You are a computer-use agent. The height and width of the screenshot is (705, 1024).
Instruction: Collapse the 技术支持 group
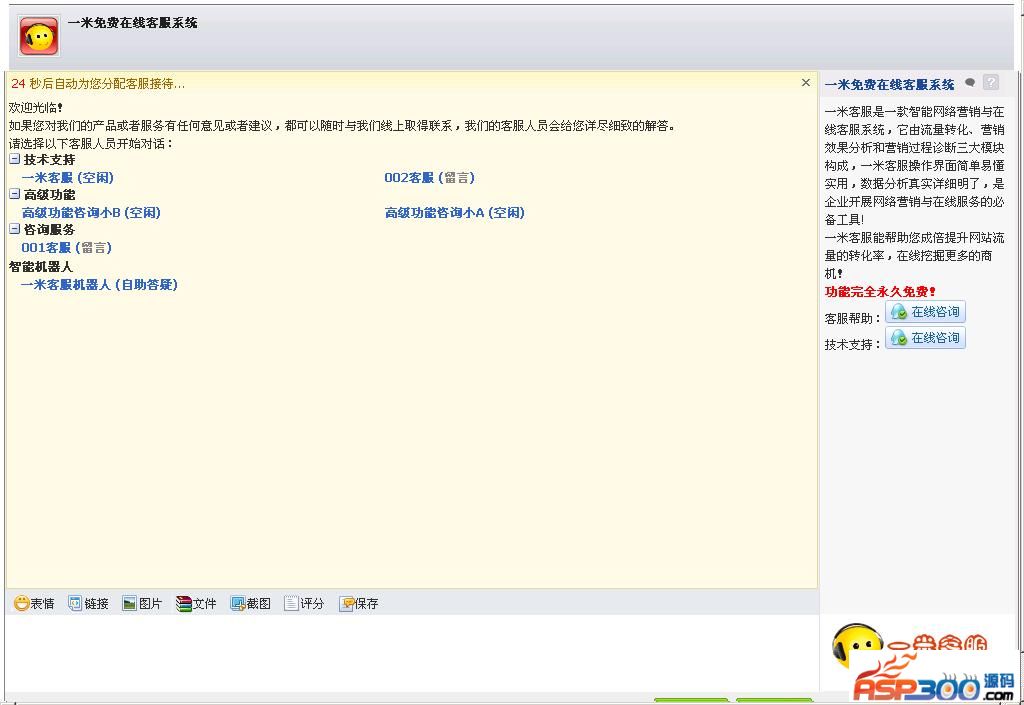coord(14,159)
